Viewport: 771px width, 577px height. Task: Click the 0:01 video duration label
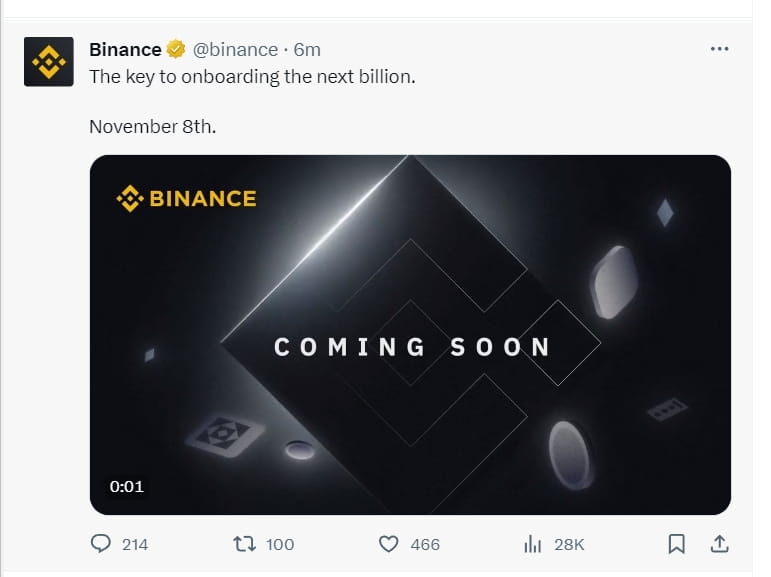point(127,486)
